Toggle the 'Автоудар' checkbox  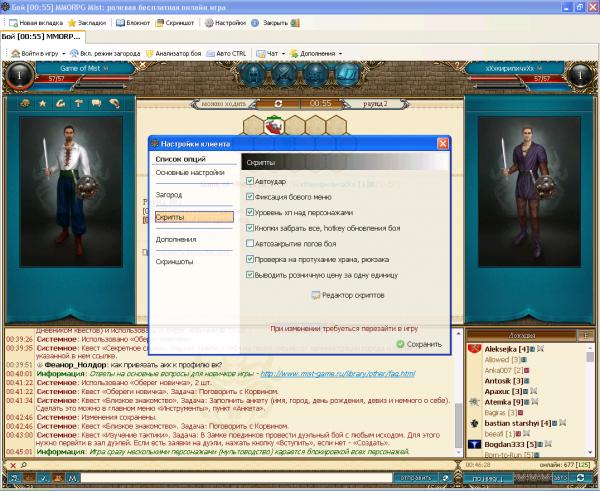[250, 181]
